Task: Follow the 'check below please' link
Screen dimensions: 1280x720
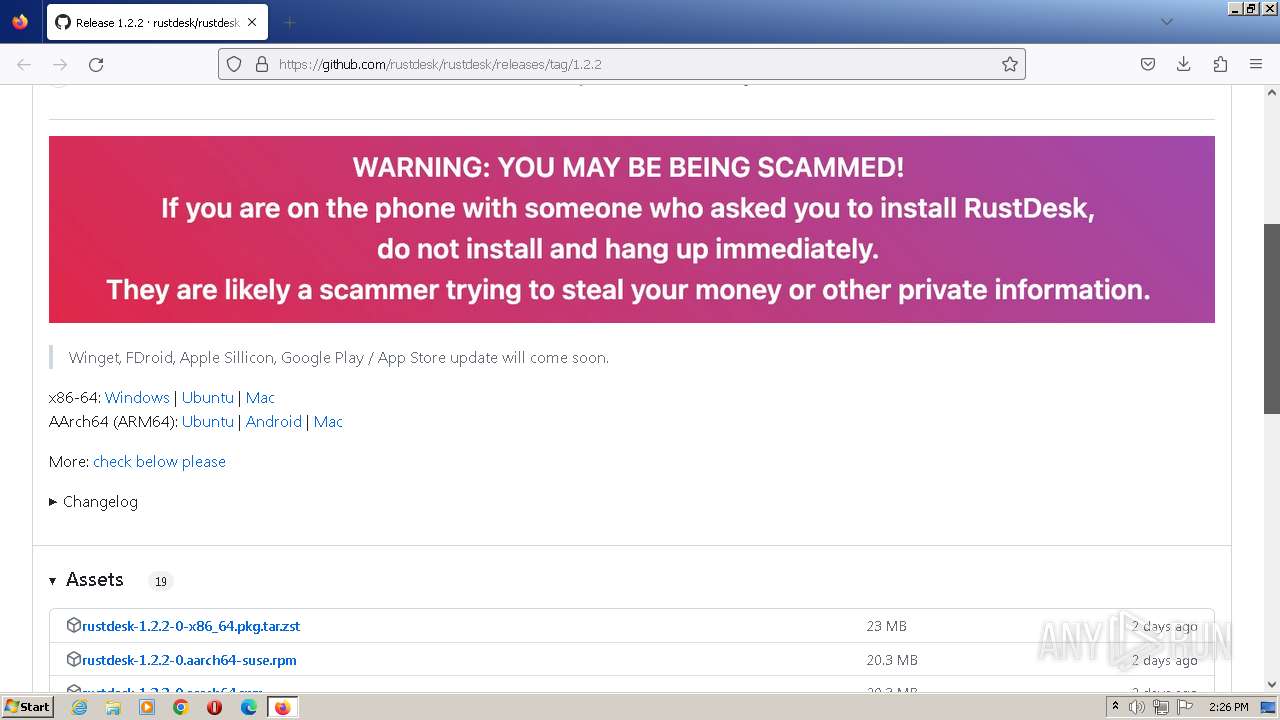Action: [159, 461]
